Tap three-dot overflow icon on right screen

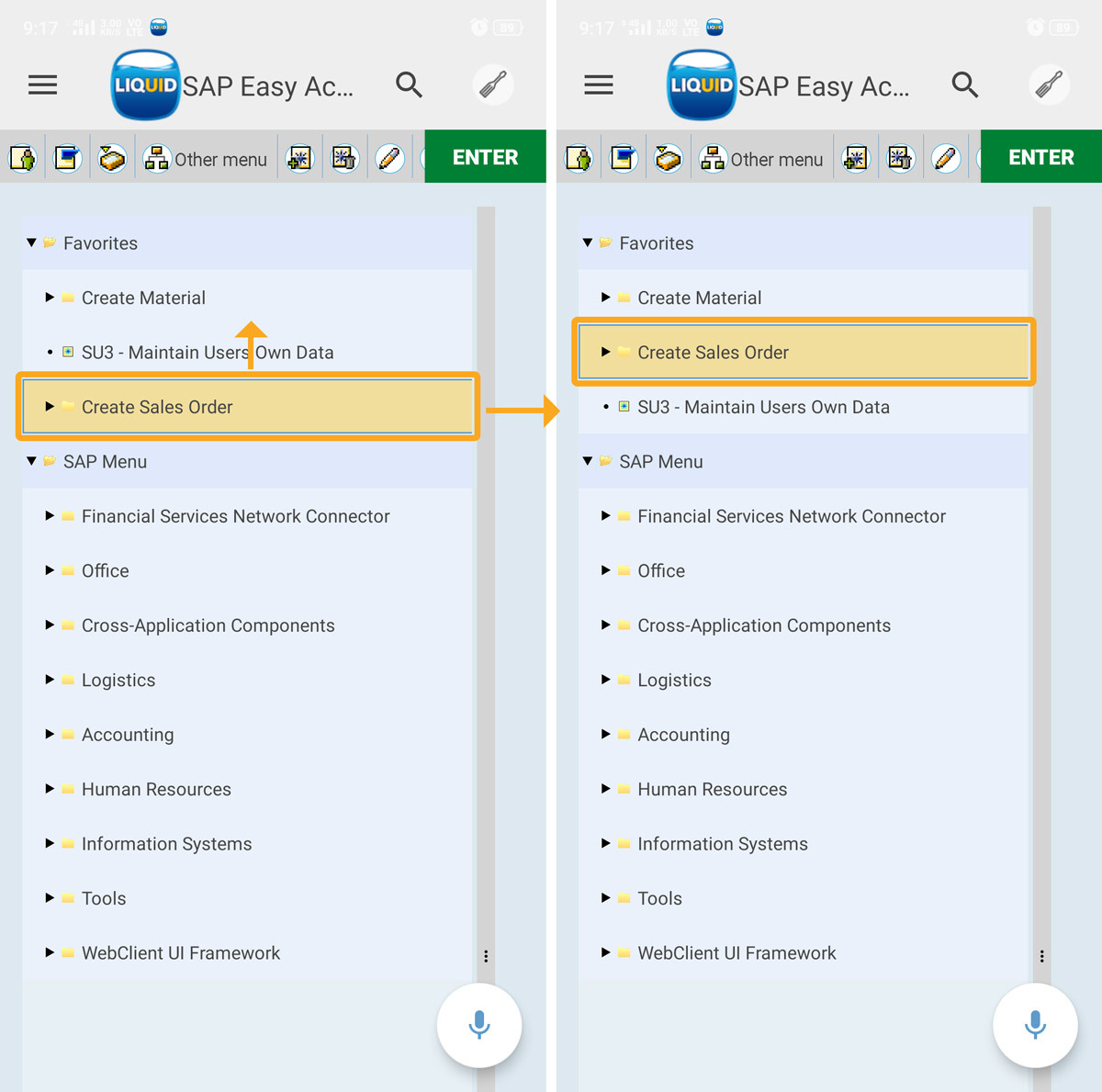click(1041, 956)
